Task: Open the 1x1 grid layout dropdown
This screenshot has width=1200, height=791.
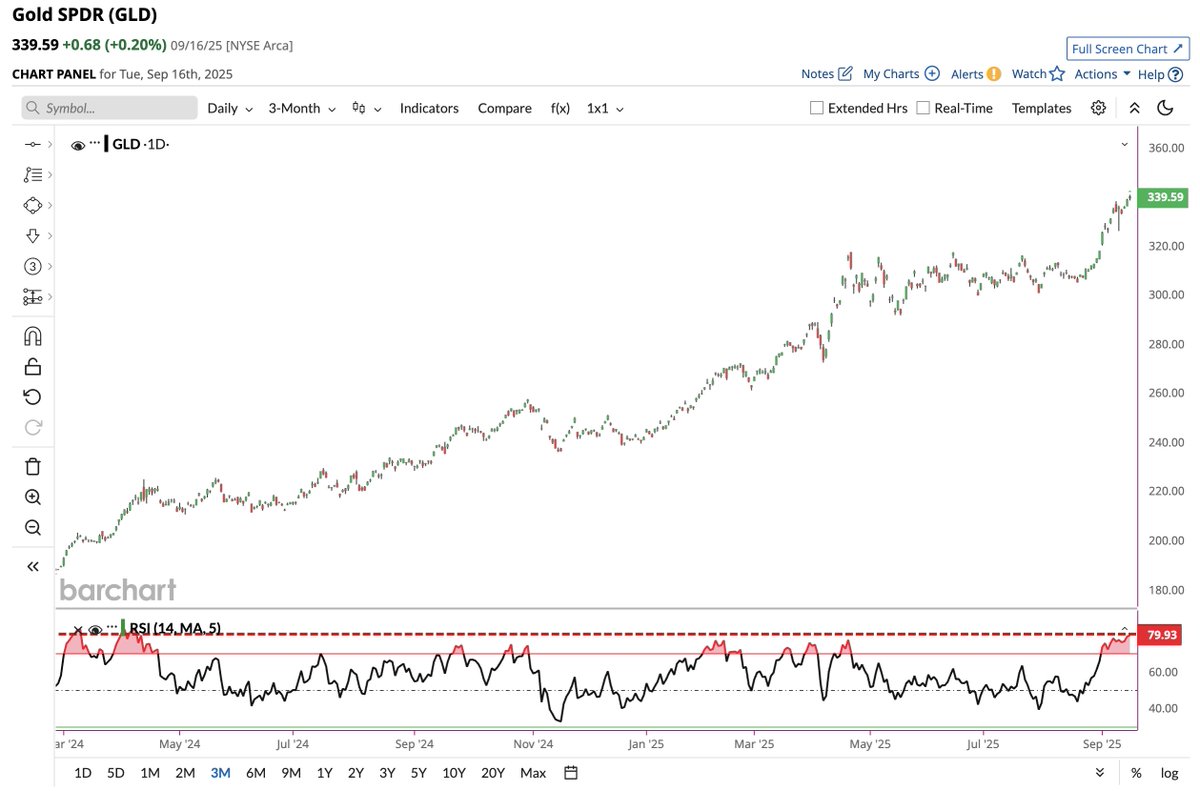Action: click(x=605, y=108)
